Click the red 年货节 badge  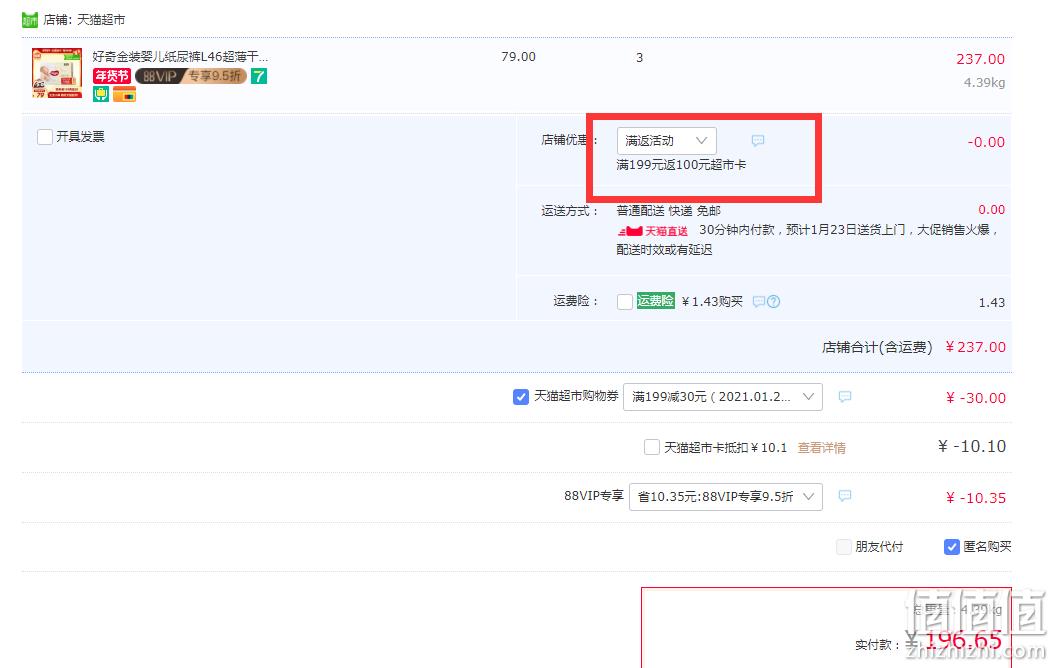tap(112, 76)
